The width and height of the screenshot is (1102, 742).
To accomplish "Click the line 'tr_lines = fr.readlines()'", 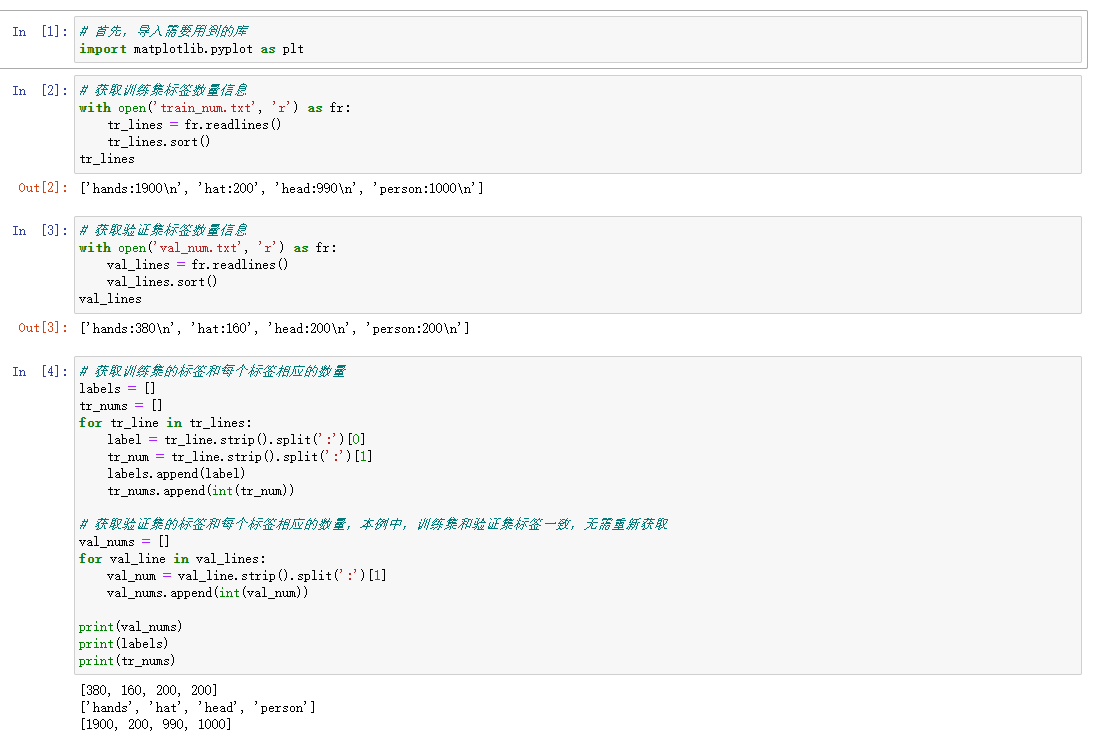I will click(194, 124).
